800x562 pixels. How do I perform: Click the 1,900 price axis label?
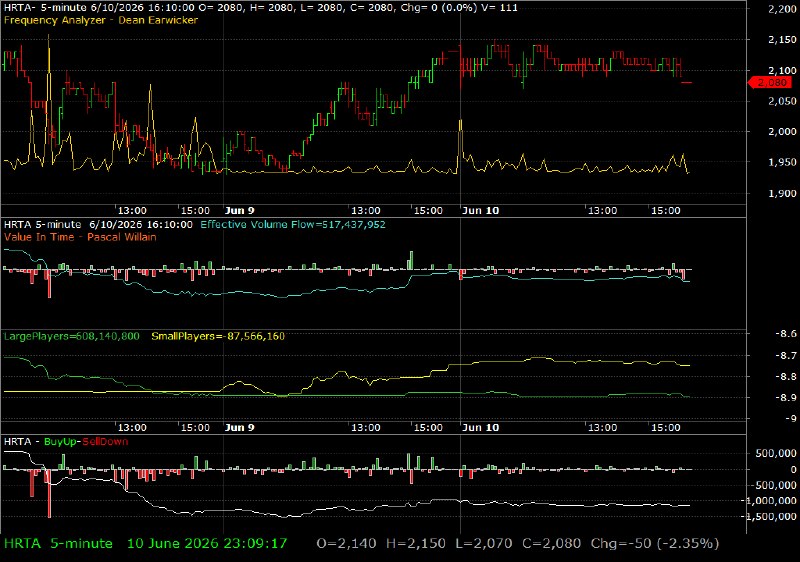pyautogui.click(x=782, y=193)
